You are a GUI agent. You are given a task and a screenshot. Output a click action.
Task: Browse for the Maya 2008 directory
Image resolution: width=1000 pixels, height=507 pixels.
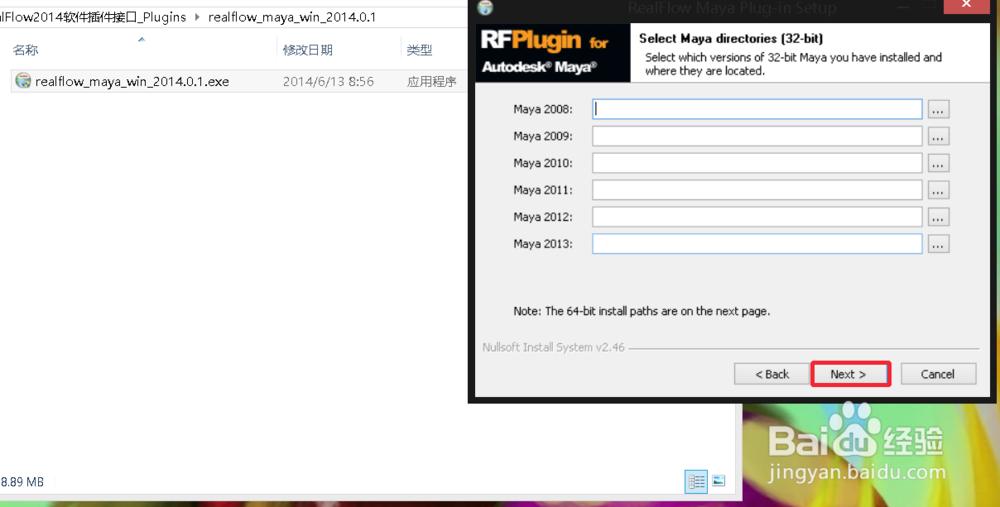point(938,110)
